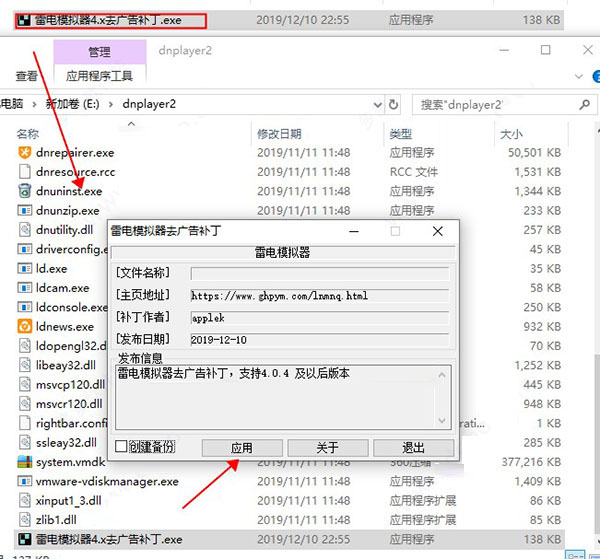Click the ldopengl32 dll file icon
This screenshot has width=600, height=559.
[x=25, y=346]
